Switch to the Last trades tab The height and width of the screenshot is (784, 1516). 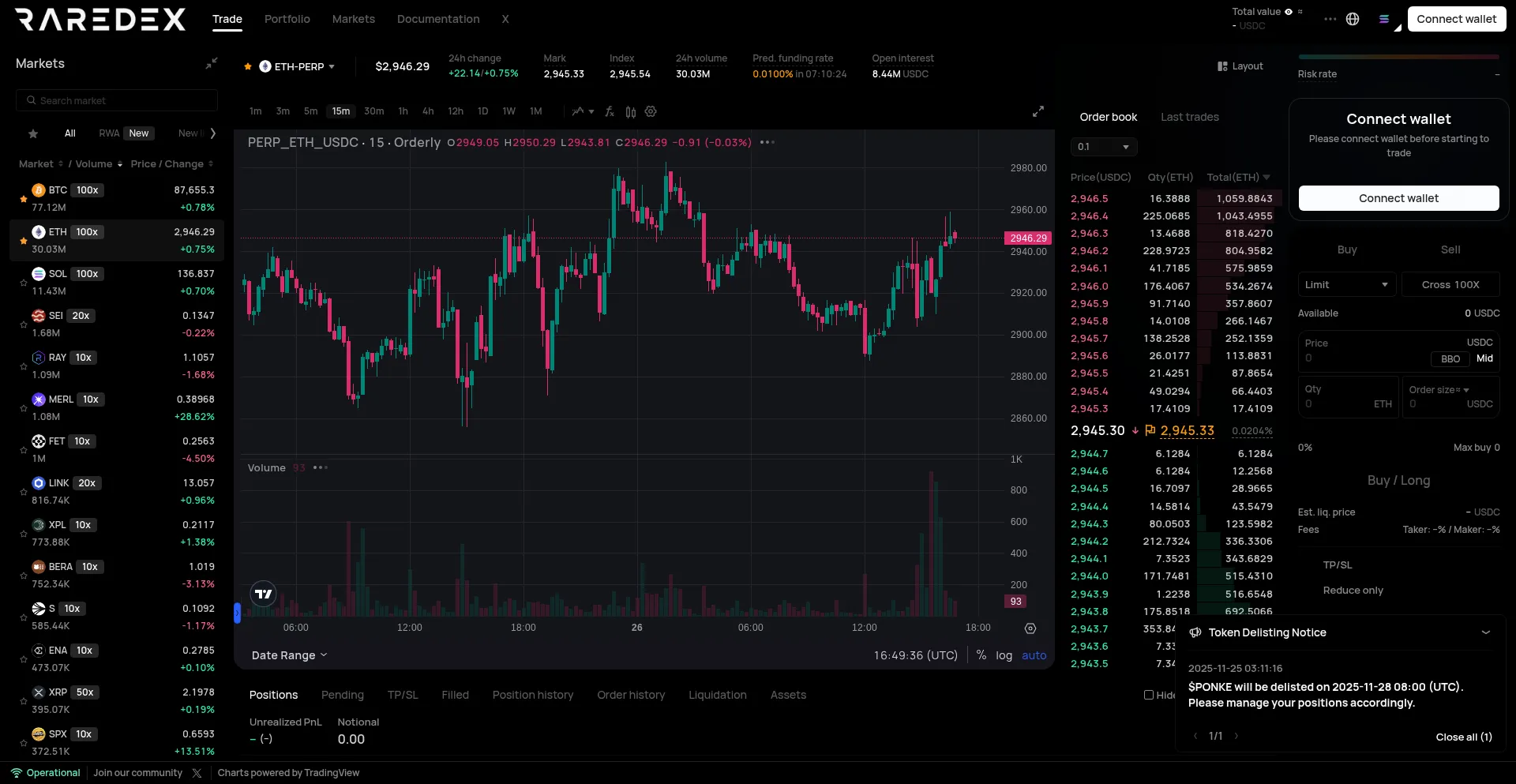[1189, 117]
